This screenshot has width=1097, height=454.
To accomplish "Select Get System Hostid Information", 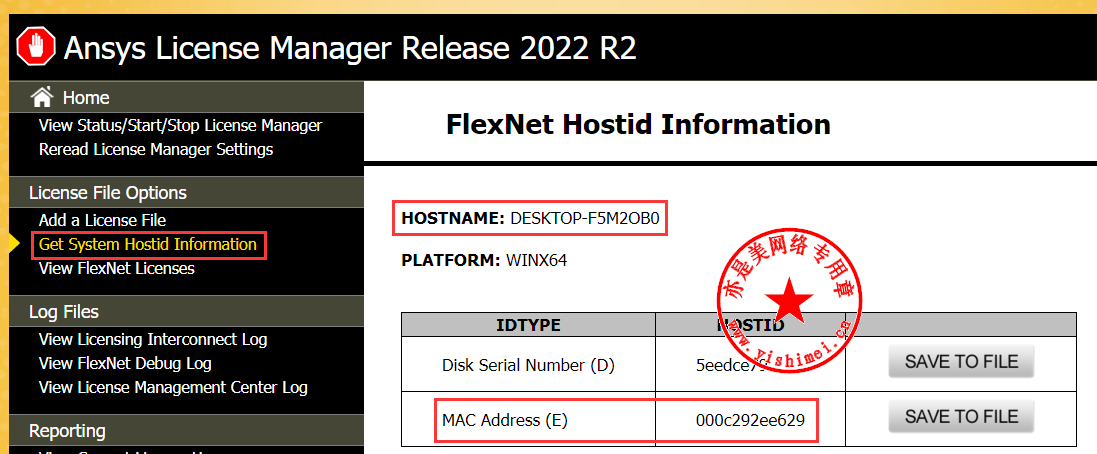I will coord(148,245).
